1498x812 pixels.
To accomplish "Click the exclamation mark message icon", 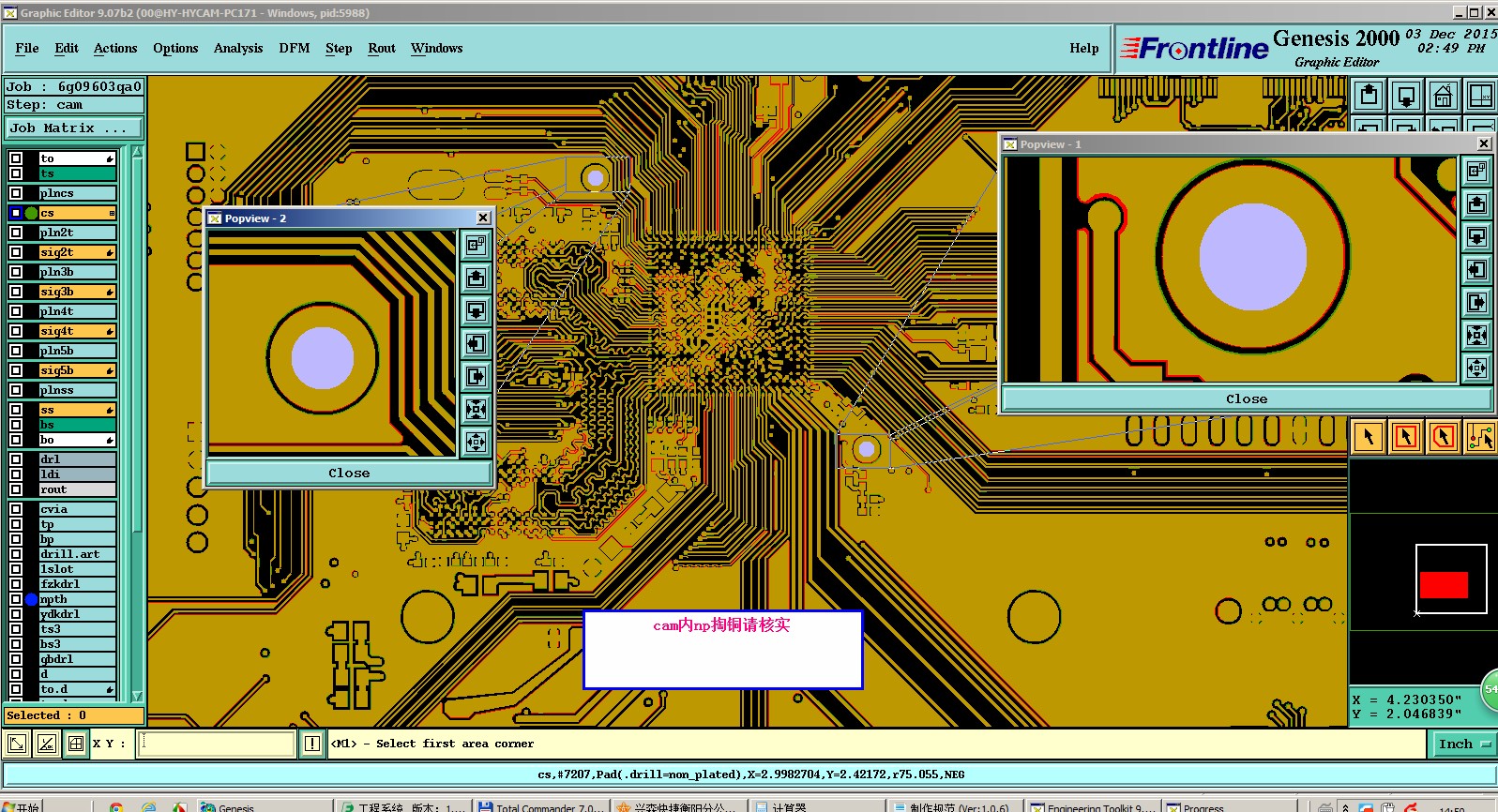I will coord(313,744).
